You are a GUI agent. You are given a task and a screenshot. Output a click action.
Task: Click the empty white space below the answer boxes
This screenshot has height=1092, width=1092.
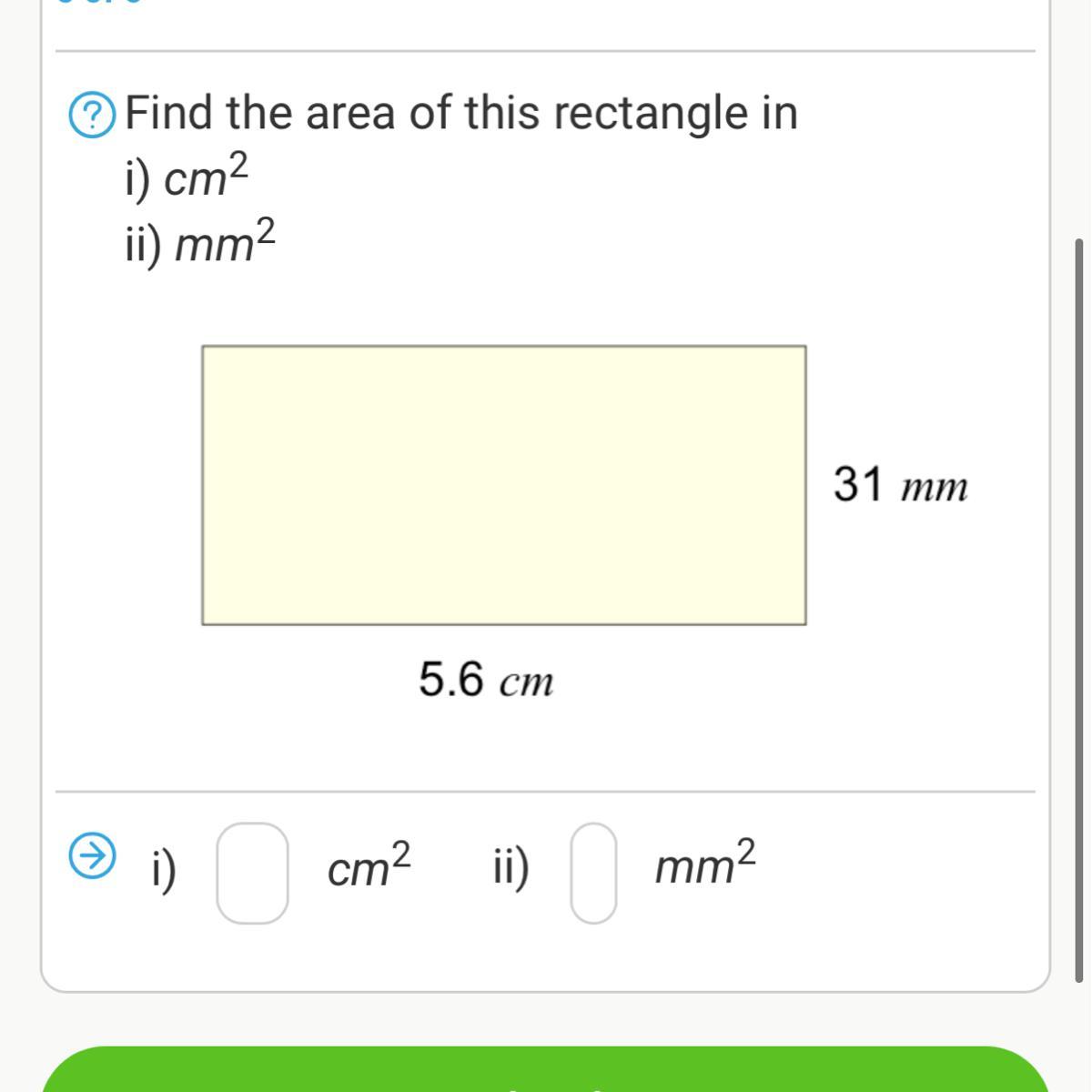546,957
